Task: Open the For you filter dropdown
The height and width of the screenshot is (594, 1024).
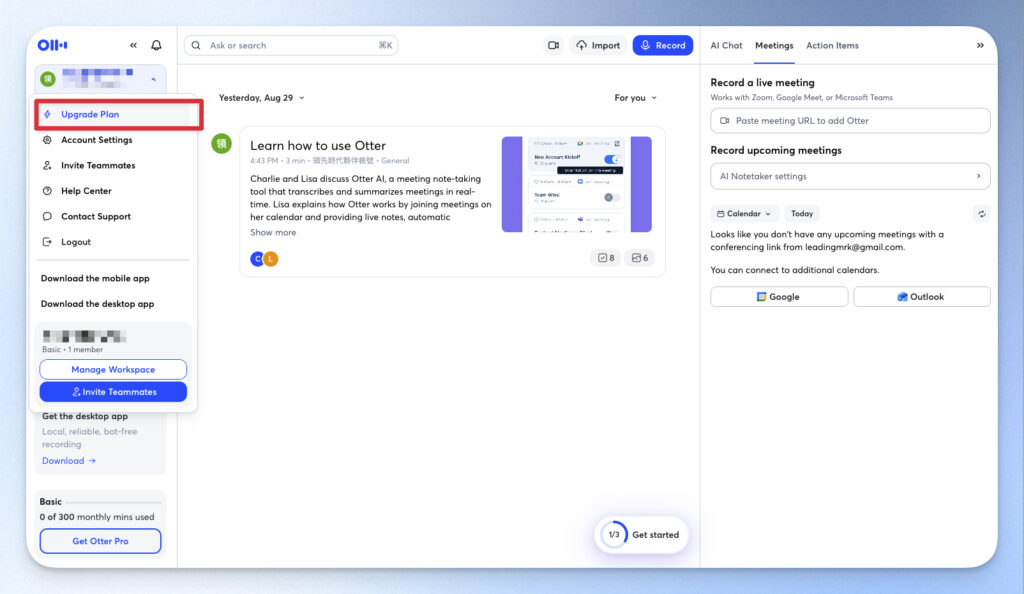Action: click(x=635, y=98)
